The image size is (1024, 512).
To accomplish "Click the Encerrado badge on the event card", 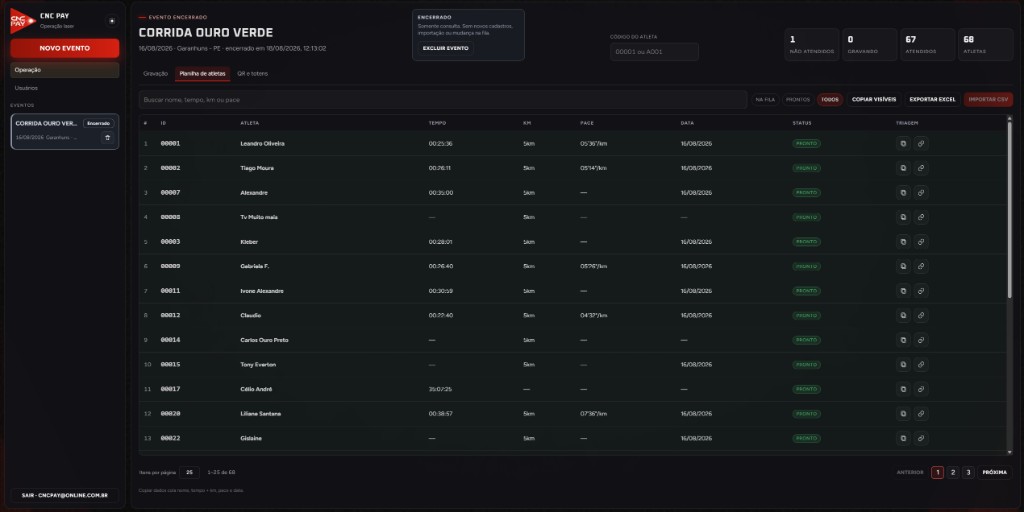I will click(98, 123).
